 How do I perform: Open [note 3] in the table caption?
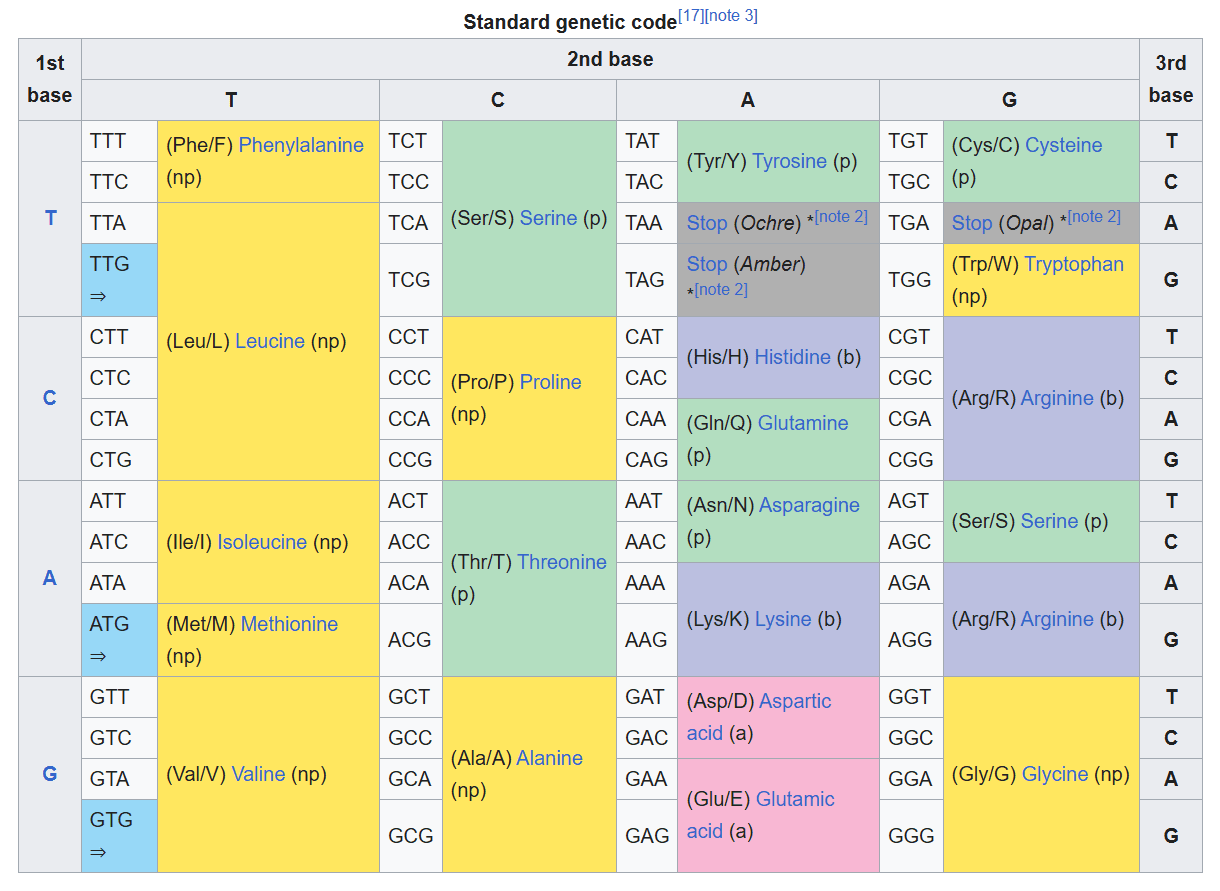coord(731,15)
